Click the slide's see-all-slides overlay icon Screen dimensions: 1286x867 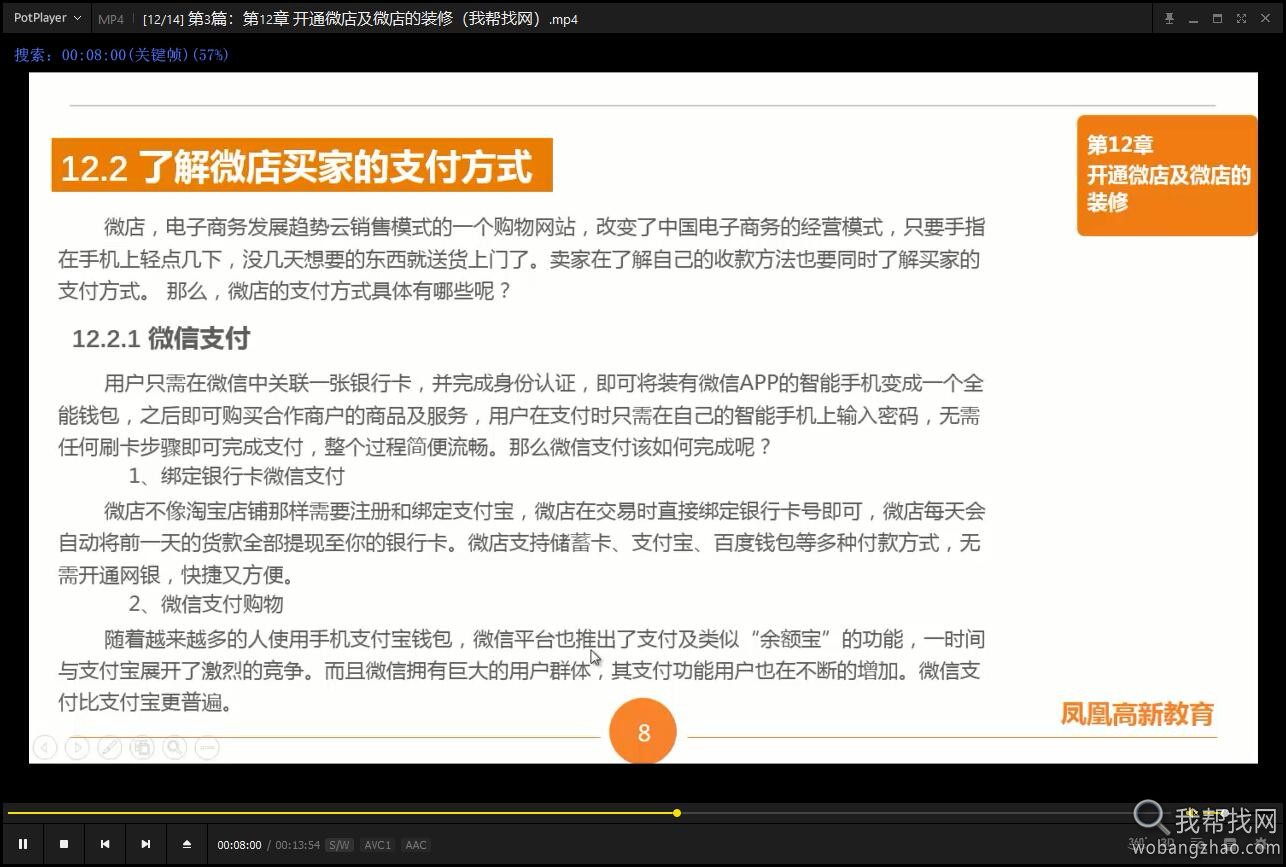click(142, 747)
